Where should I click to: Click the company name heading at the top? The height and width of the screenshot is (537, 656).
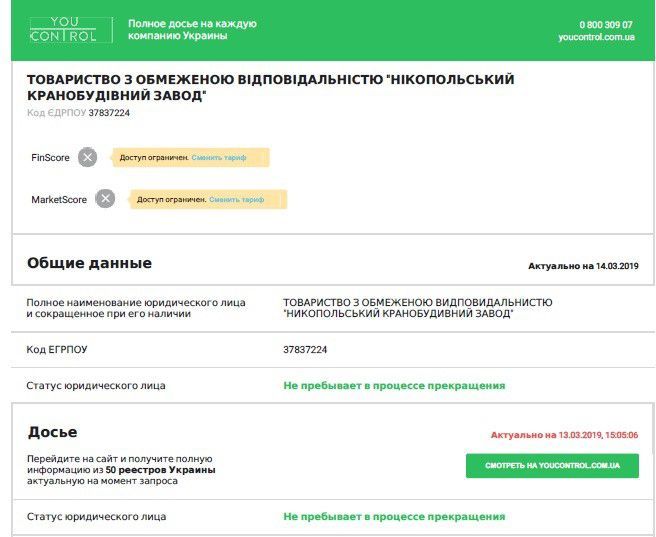pos(270,87)
